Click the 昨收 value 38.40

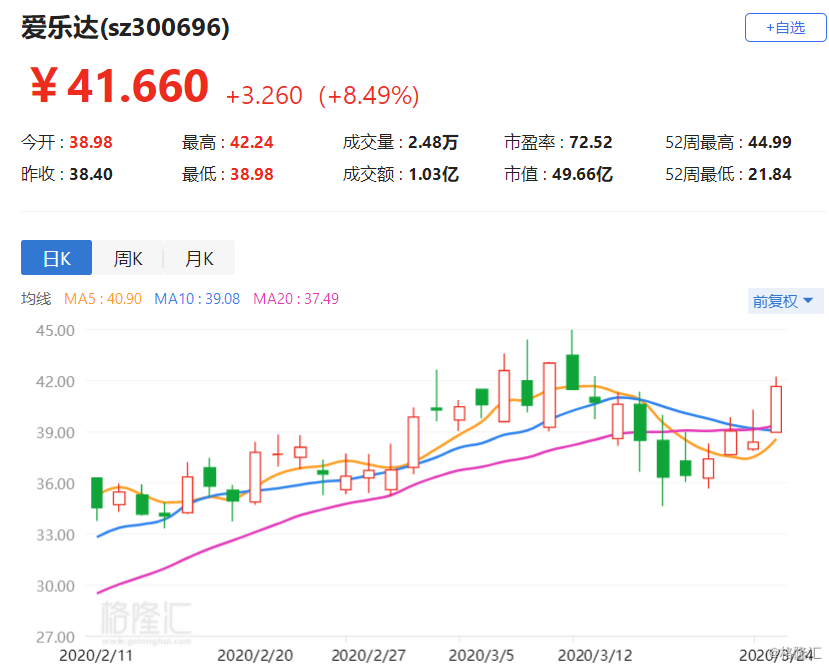click(91, 174)
